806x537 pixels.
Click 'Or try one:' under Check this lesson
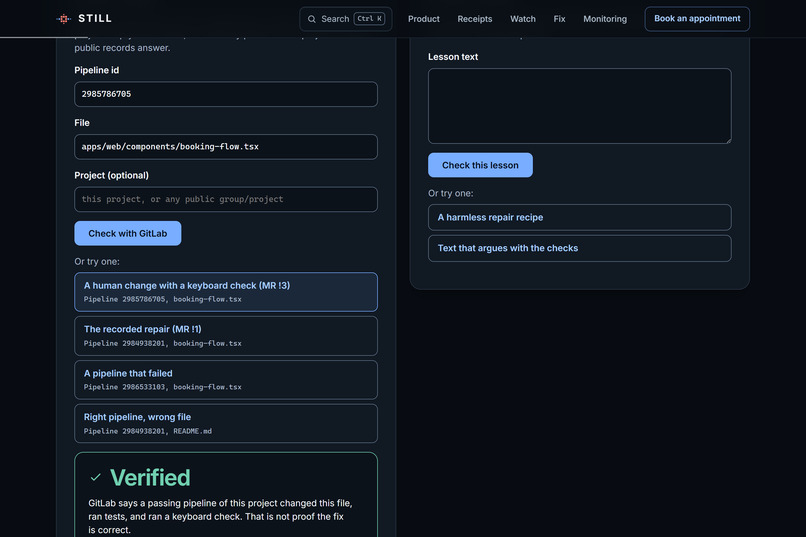(451, 193)
